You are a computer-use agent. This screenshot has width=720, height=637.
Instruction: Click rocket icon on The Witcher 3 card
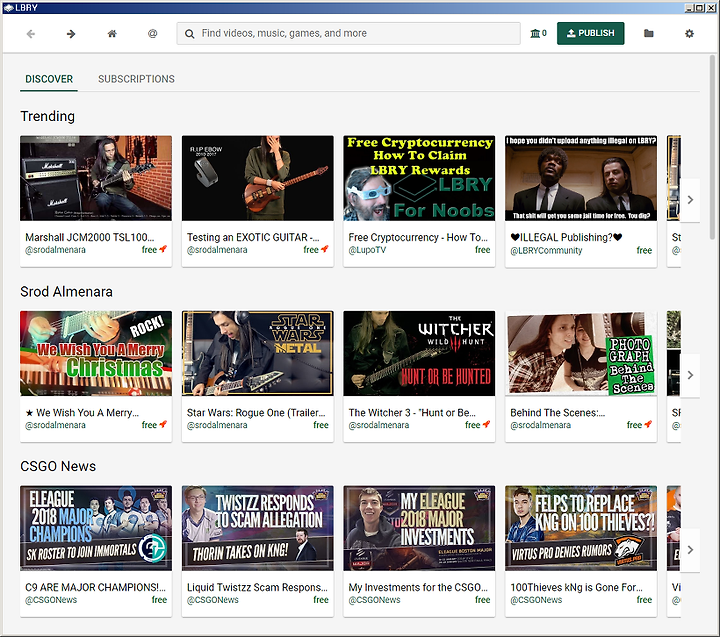point(486,424)
